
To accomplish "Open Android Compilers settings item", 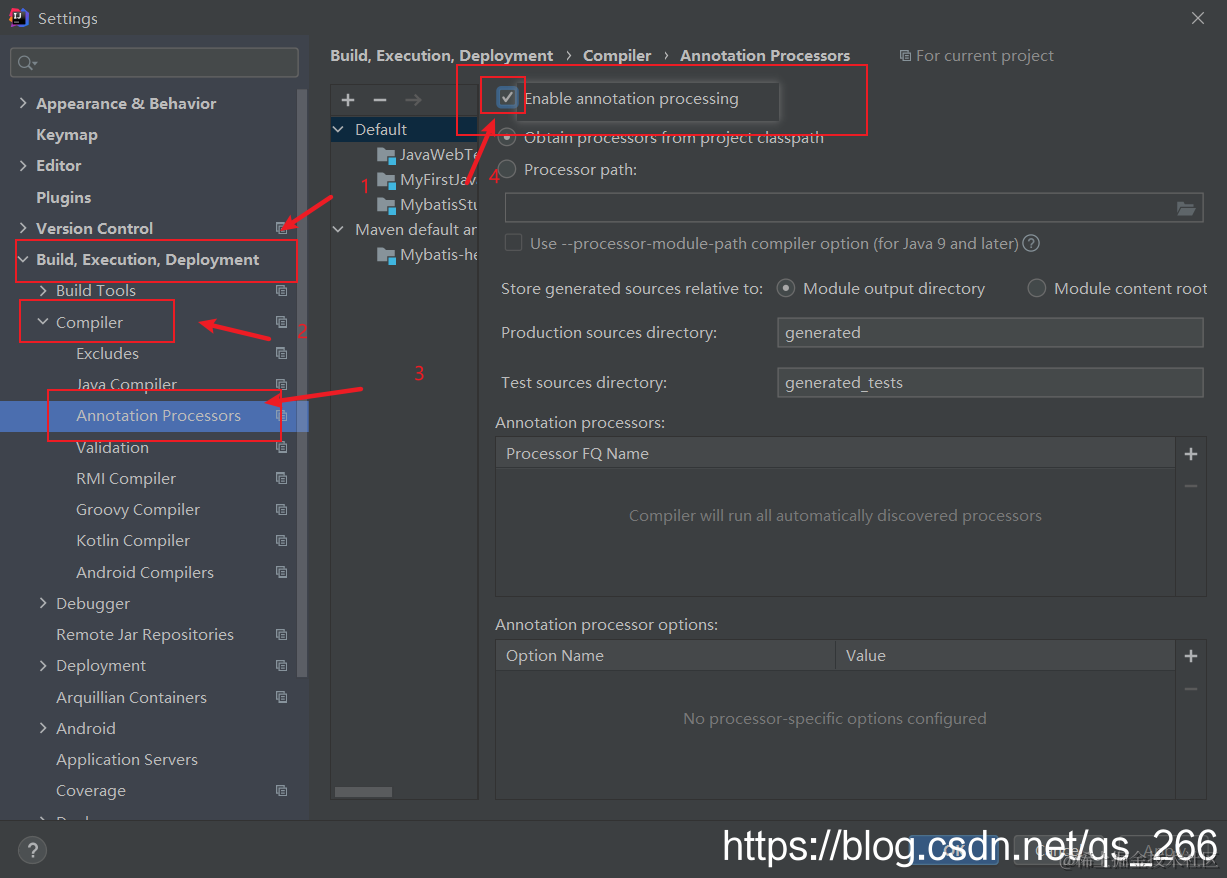I will pos(145,572).
